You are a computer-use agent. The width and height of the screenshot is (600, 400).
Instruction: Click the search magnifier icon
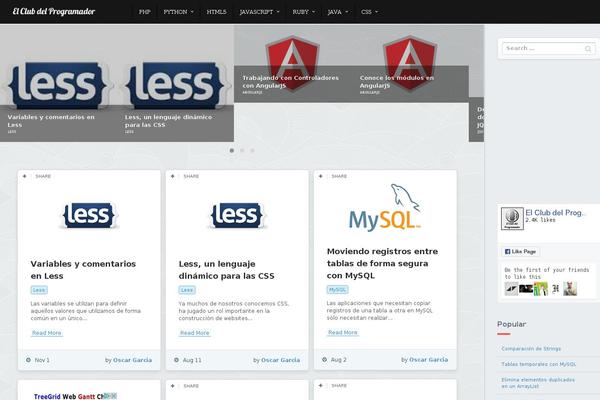pyautogui.click(x=588, y=49)
